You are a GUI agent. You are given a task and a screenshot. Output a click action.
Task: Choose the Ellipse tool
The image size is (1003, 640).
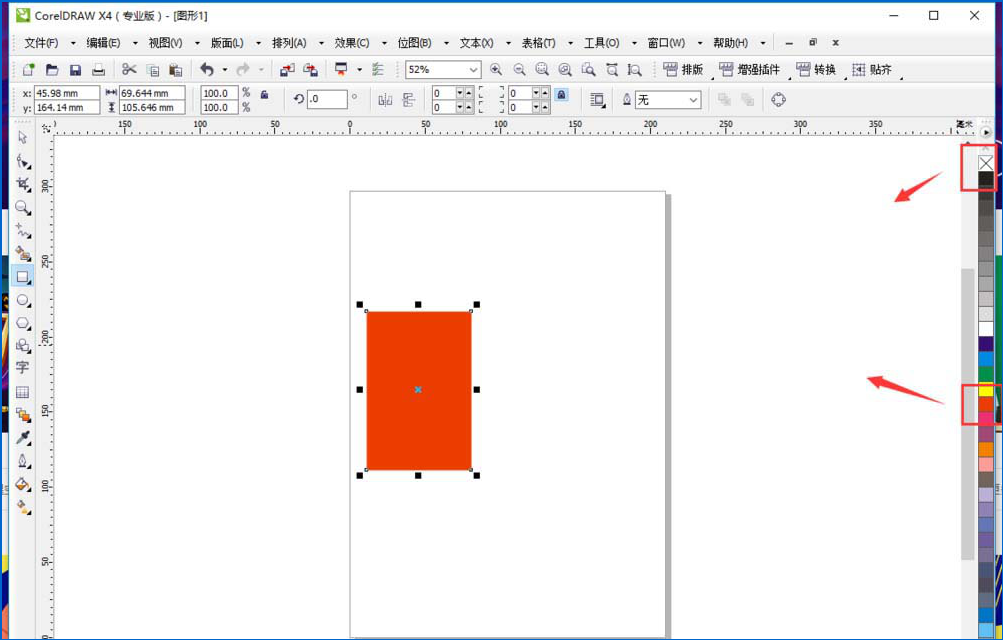22,300
